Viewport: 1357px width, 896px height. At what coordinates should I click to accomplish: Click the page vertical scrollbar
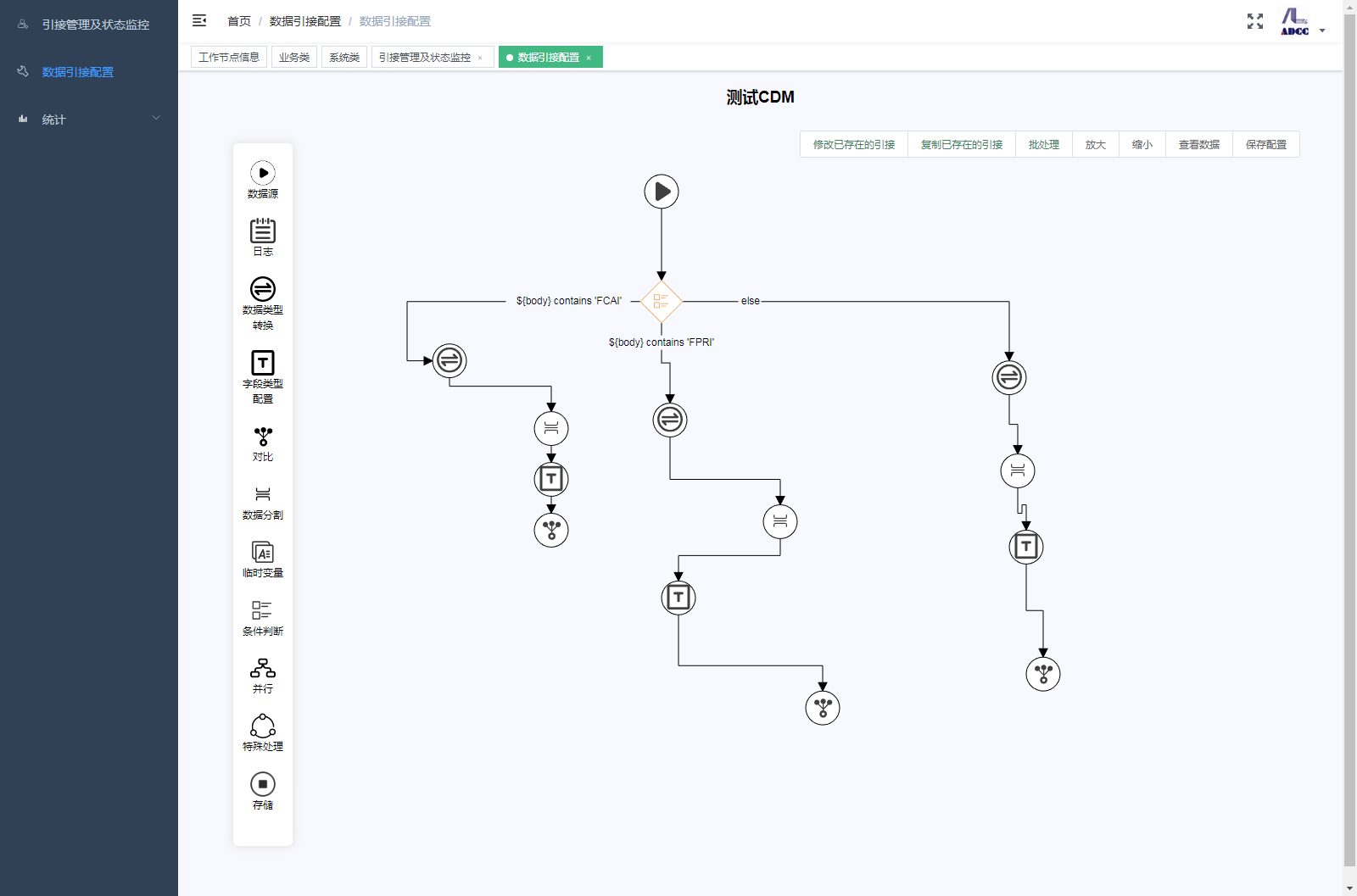tap(1350, 441)
